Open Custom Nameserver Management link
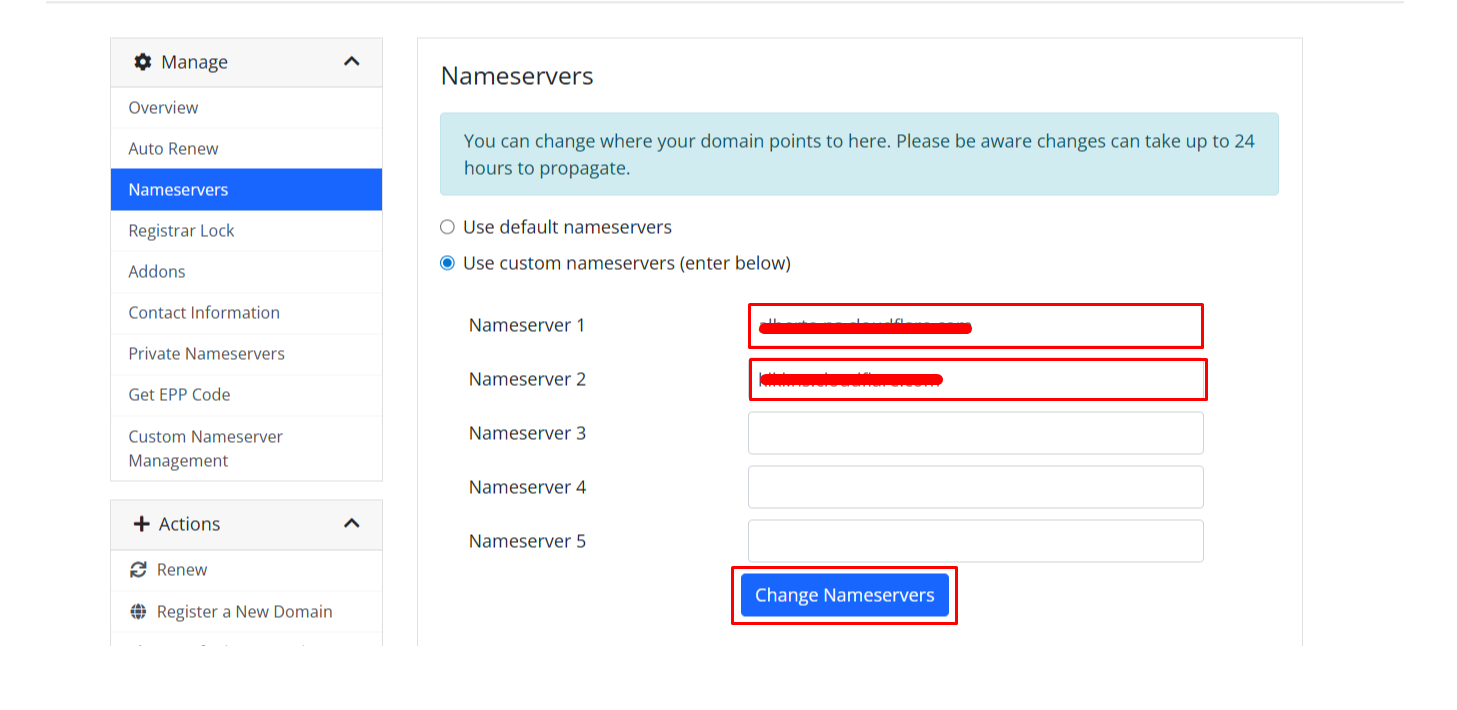Screen dimensions: 1457x710 point(205,448)
